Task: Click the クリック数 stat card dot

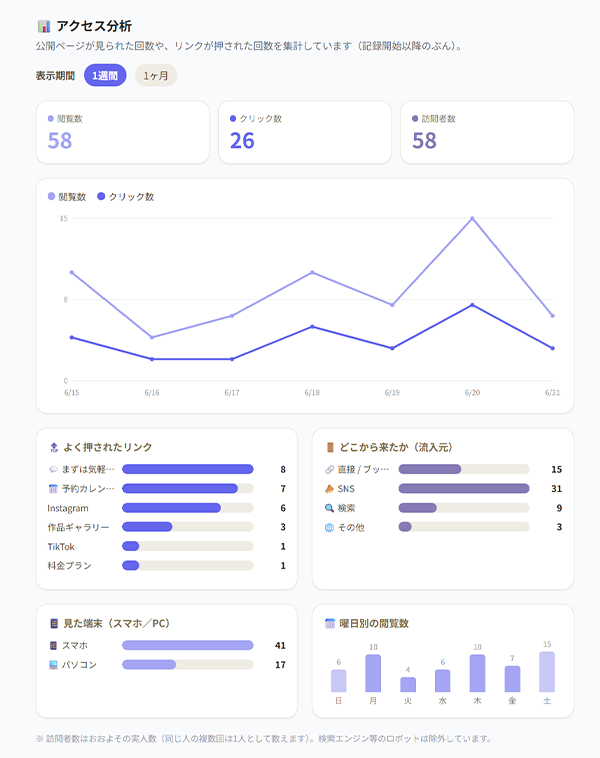Action: [x=233, y=118]
